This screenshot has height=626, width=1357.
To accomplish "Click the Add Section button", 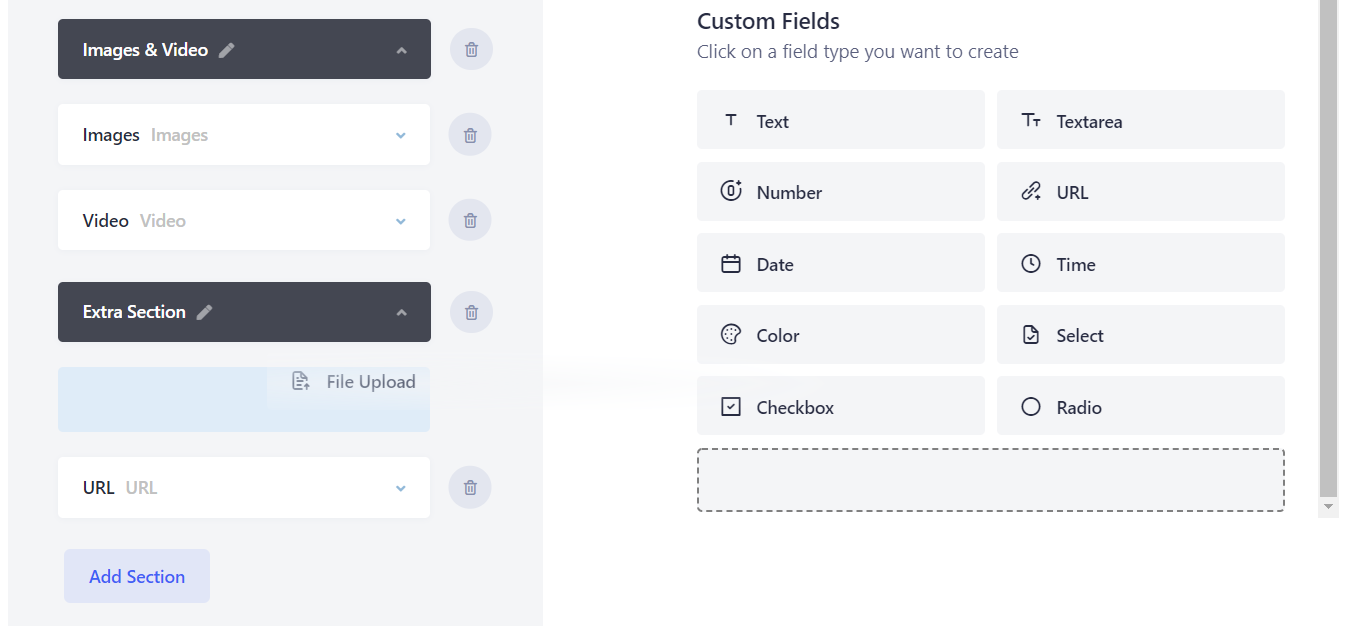I will pos(136,575).
